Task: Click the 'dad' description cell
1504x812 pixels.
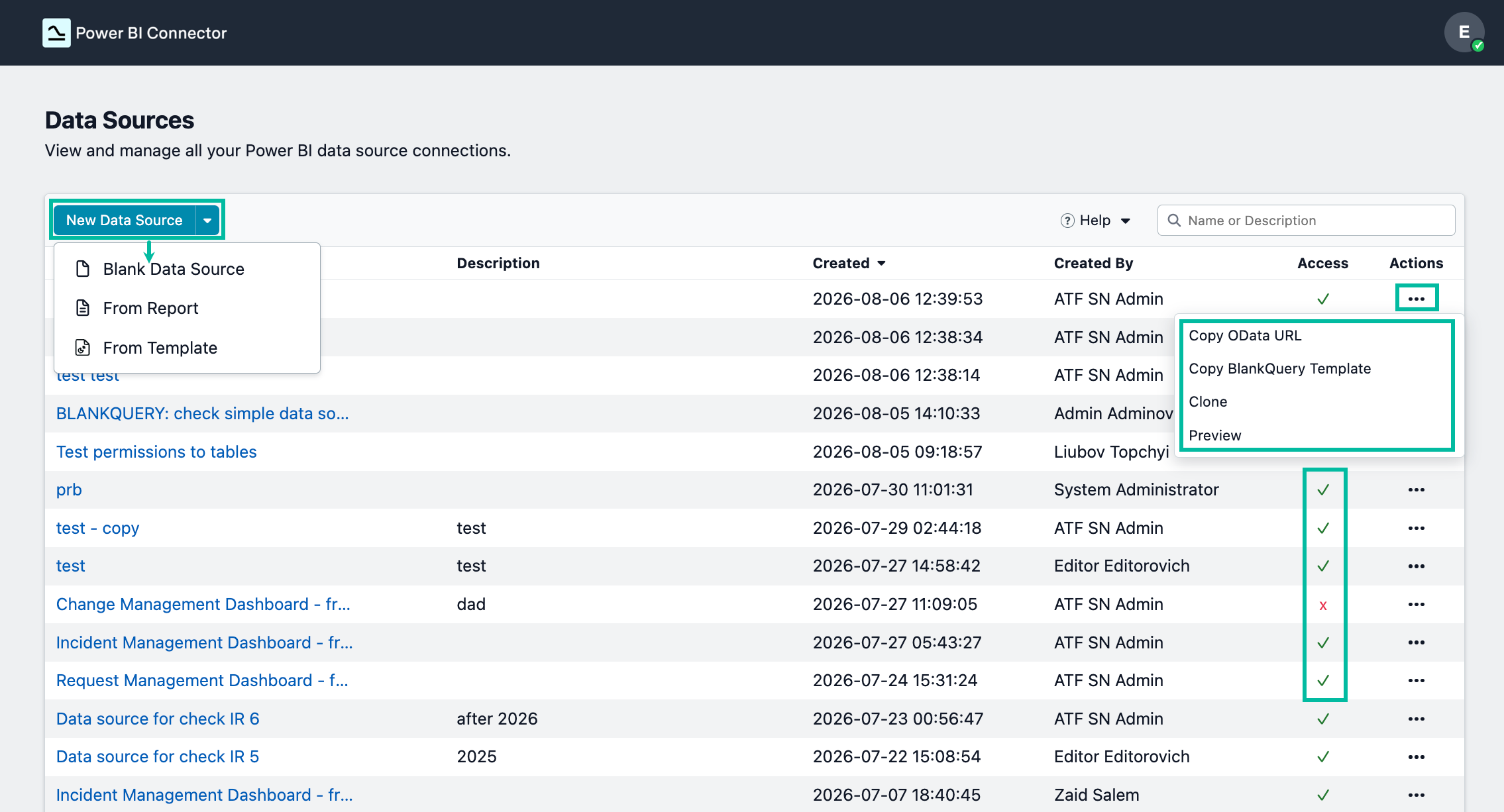Action: (471, 604)
